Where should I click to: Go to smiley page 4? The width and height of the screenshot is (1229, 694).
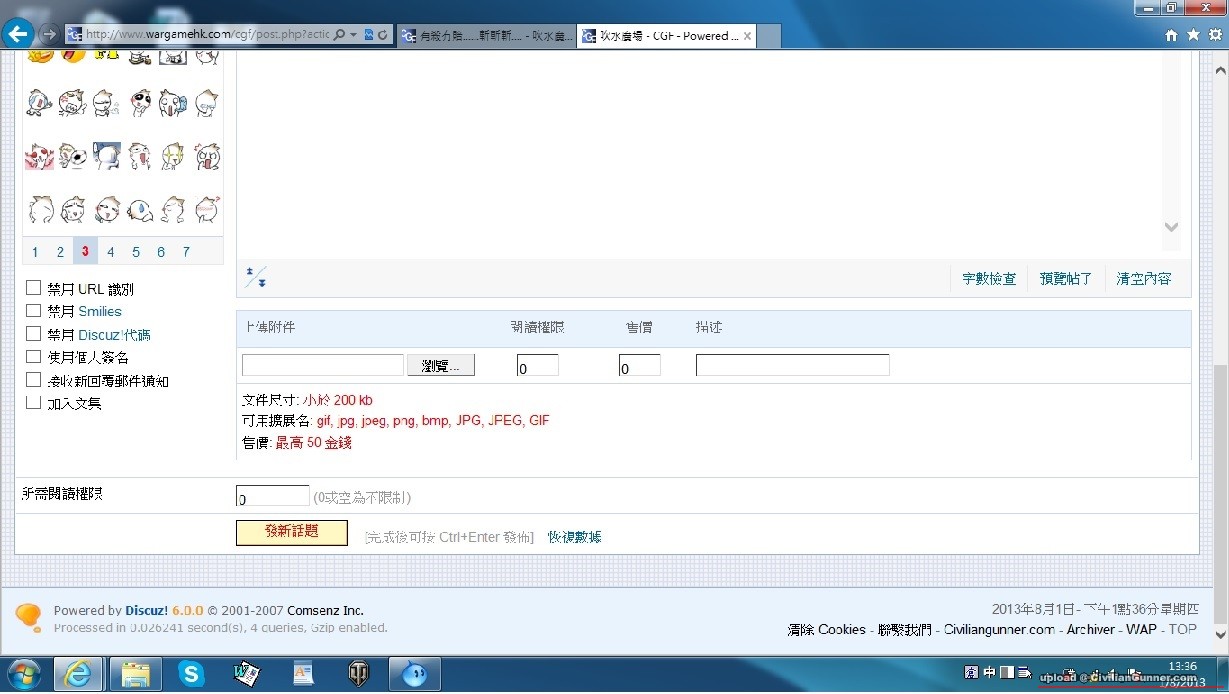[111, 252]
